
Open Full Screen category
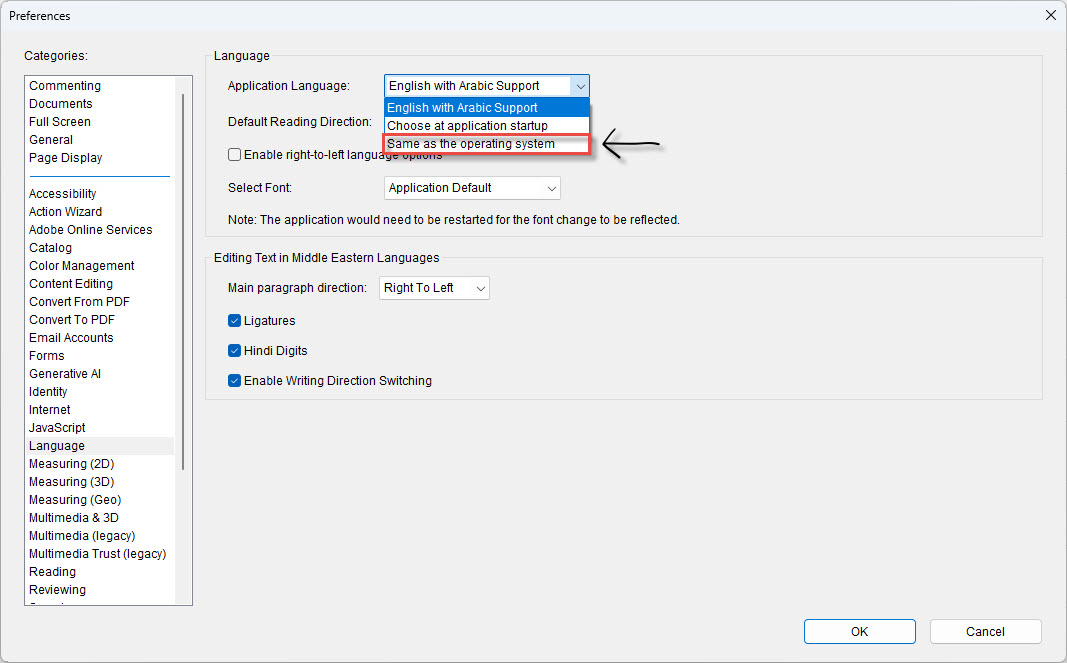[x=60, y=122]
